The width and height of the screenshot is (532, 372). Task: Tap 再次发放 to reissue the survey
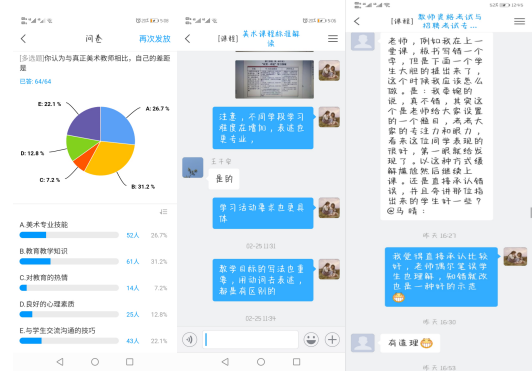(x=155, y=39)
